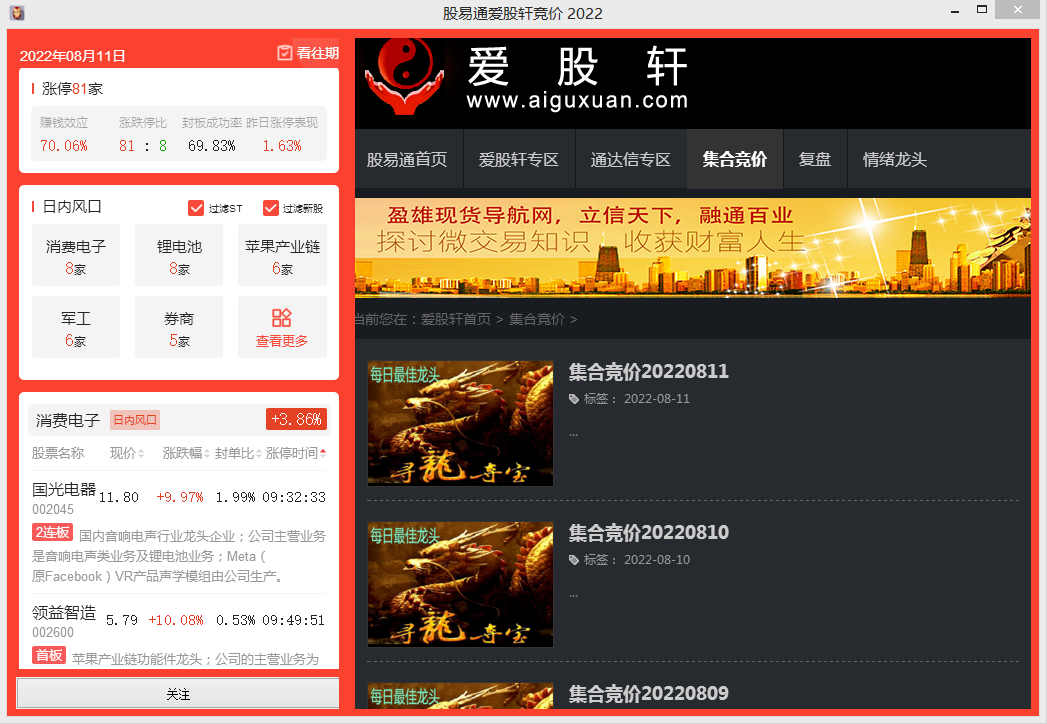The width and height of the screenshot is (1047, 724).
Task: Click the tag icon under 集合竞价20220810
Action: pyautogui.click(x=574, y=560)
